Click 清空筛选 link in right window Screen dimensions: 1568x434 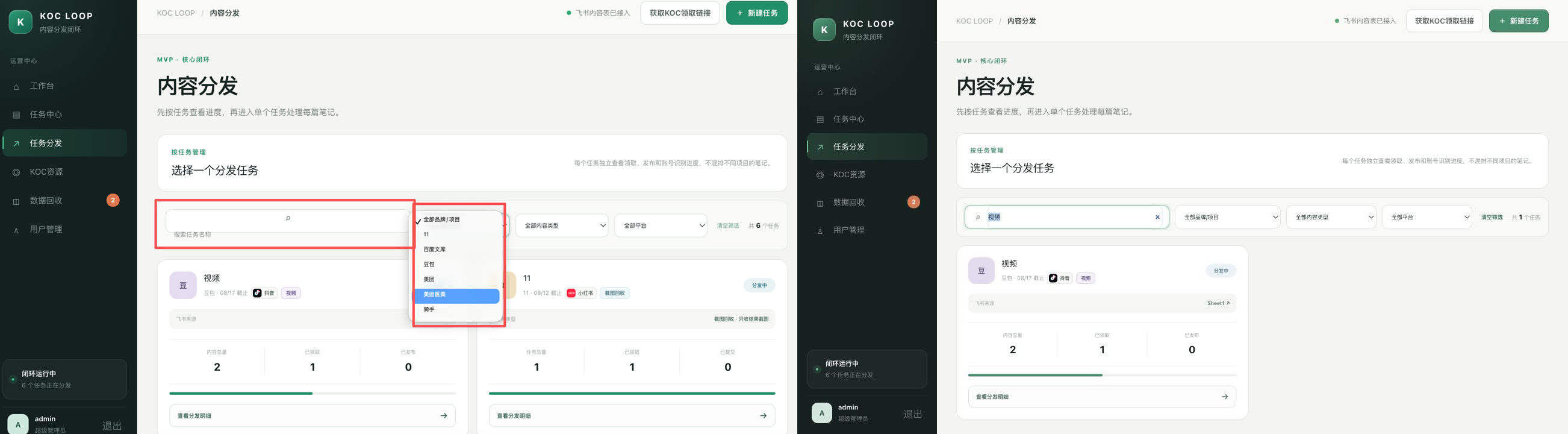coord(1492,218)
